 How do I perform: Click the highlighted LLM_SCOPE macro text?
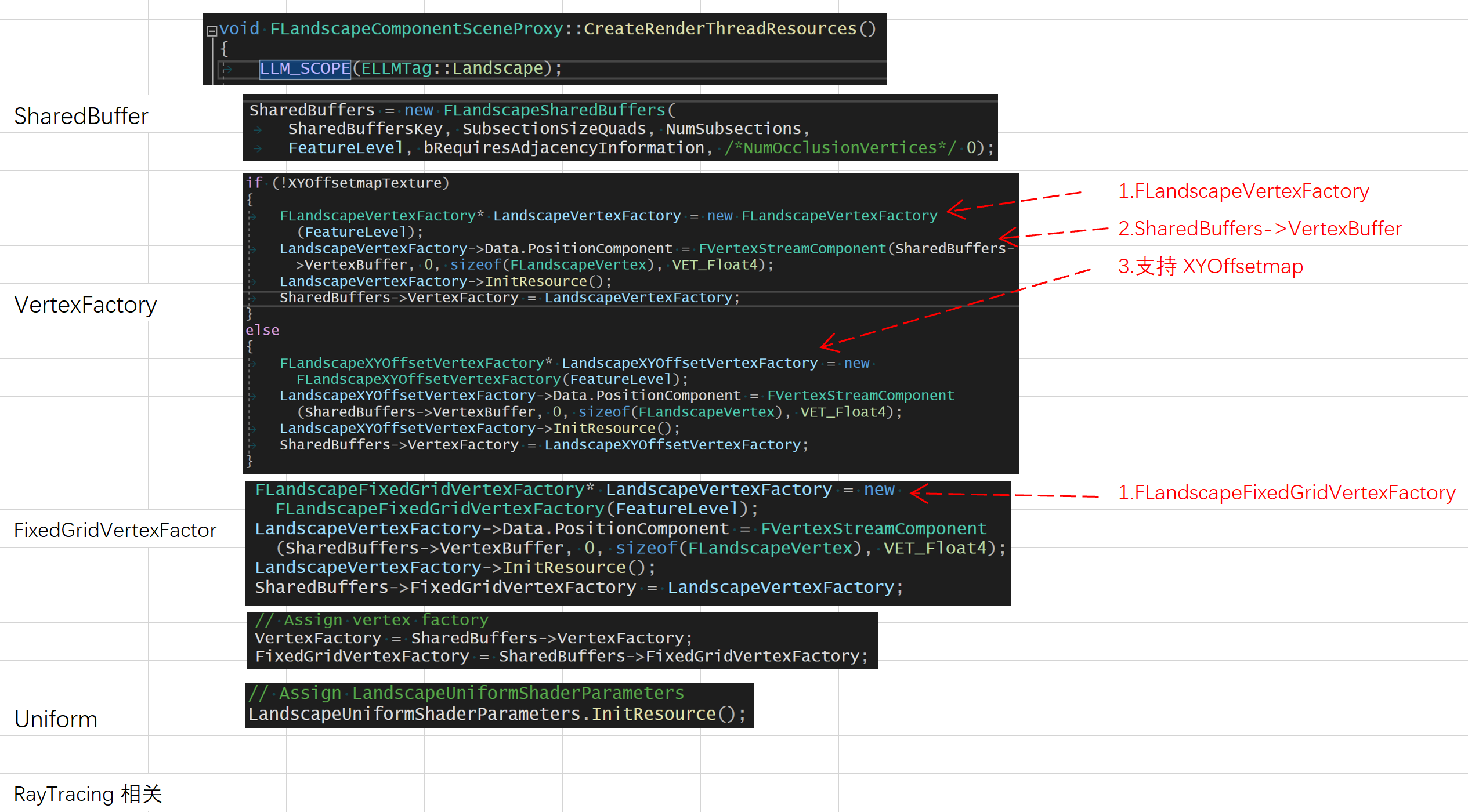(305, 68)
